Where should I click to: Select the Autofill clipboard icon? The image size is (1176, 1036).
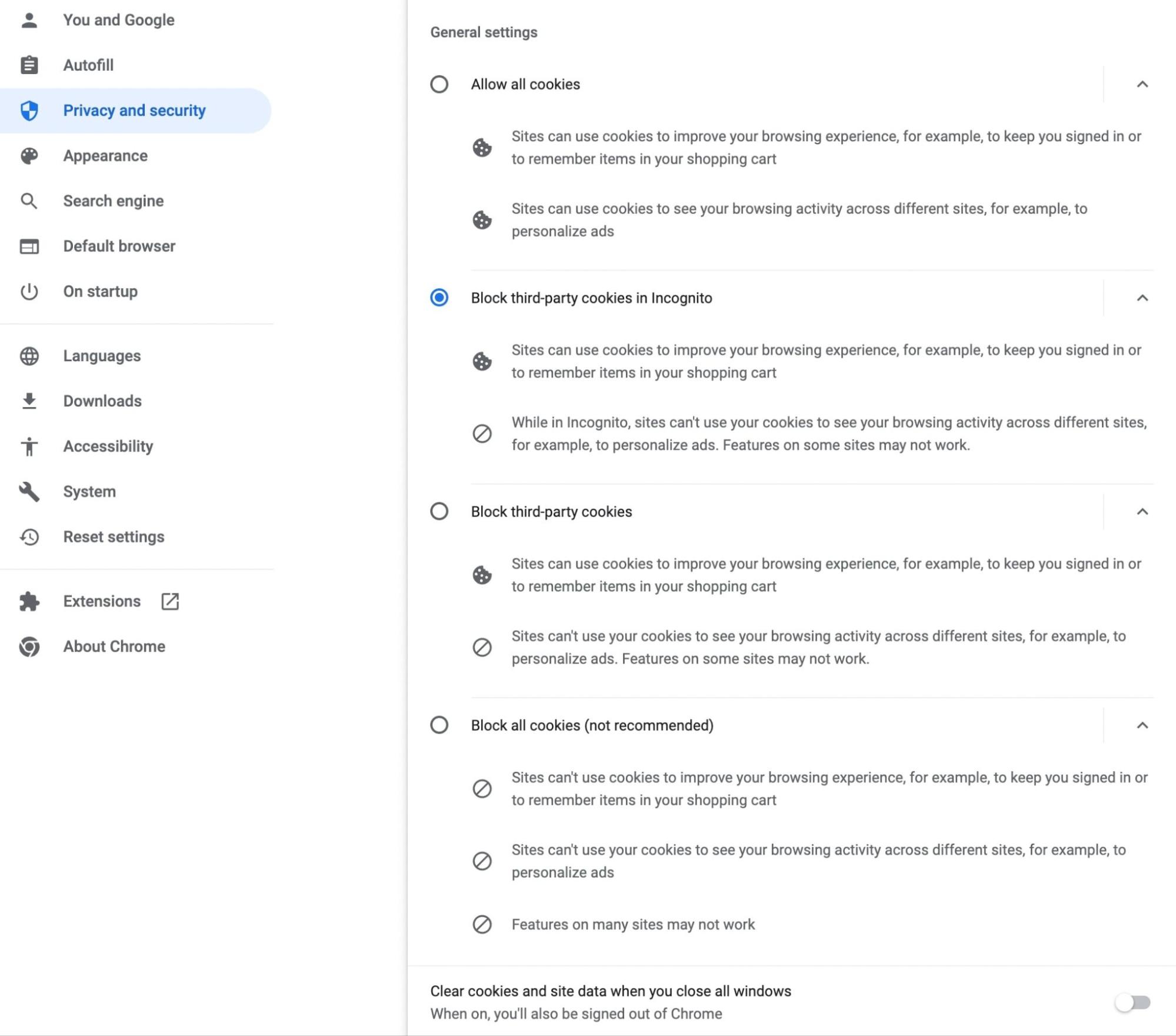(29, 65)
